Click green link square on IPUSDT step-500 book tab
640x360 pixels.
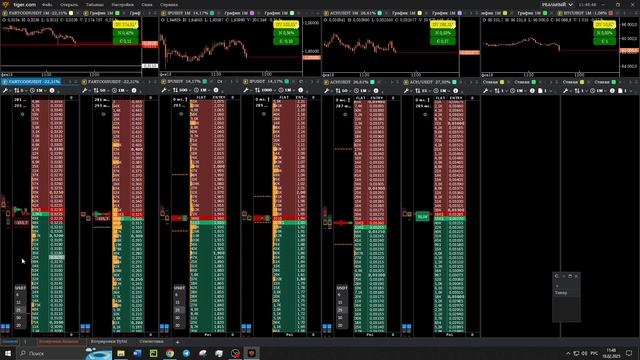click(x=205, y=82)
